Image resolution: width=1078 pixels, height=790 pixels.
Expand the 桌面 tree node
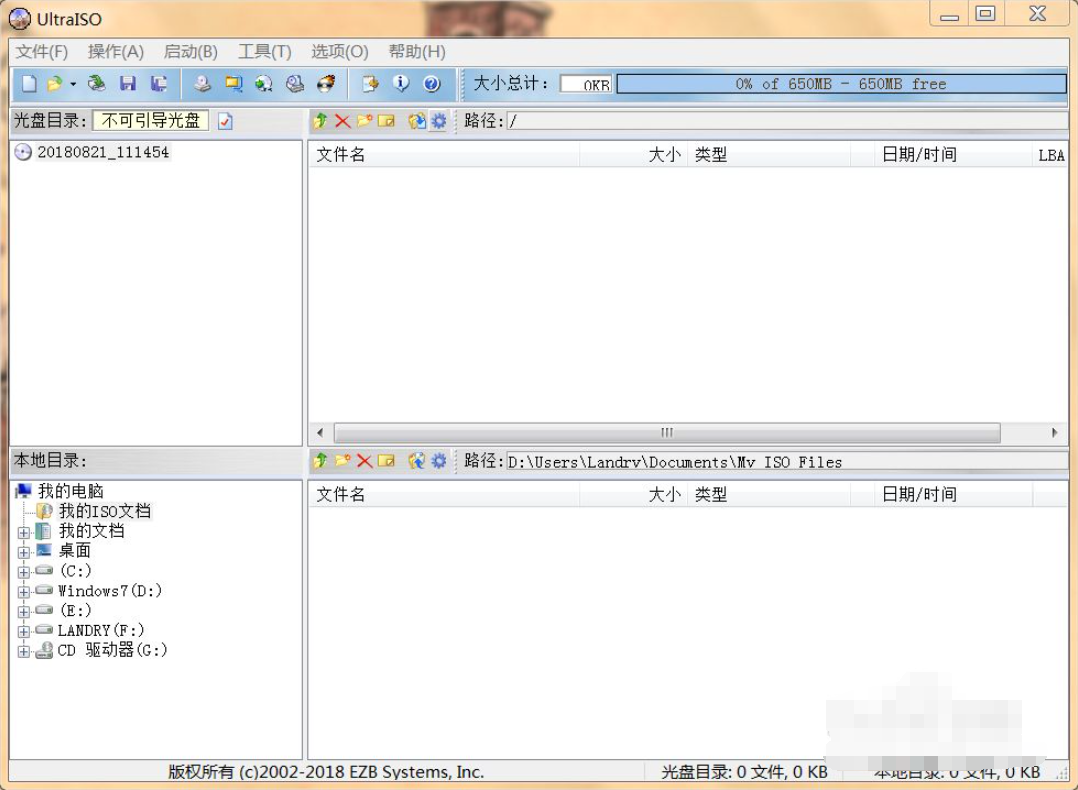coord(24,551)
